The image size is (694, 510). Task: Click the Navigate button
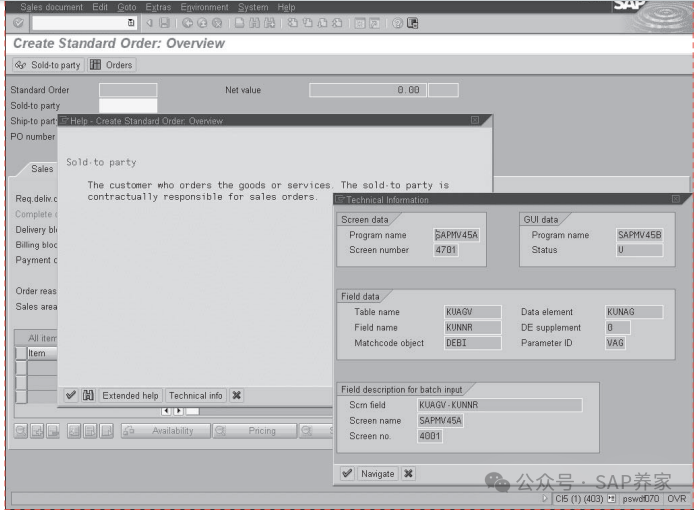tap(378, 474)
